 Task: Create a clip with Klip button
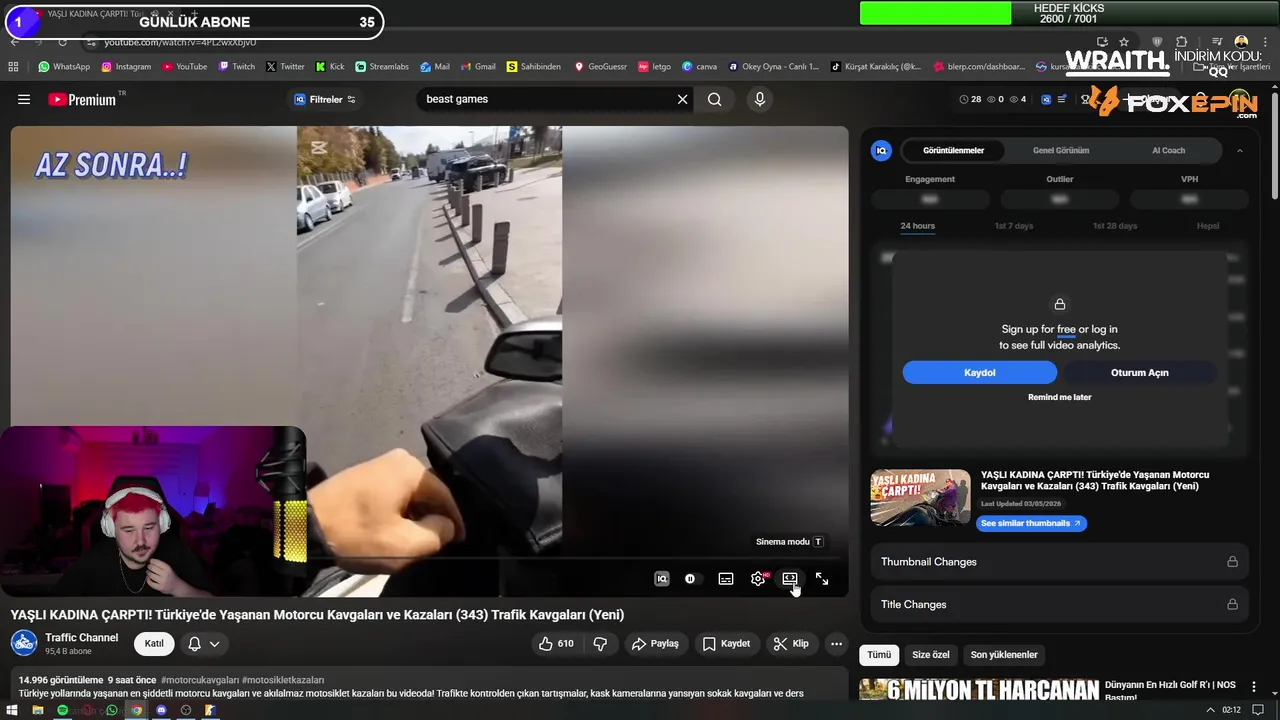pyautogui.click(x=791, y=643)
